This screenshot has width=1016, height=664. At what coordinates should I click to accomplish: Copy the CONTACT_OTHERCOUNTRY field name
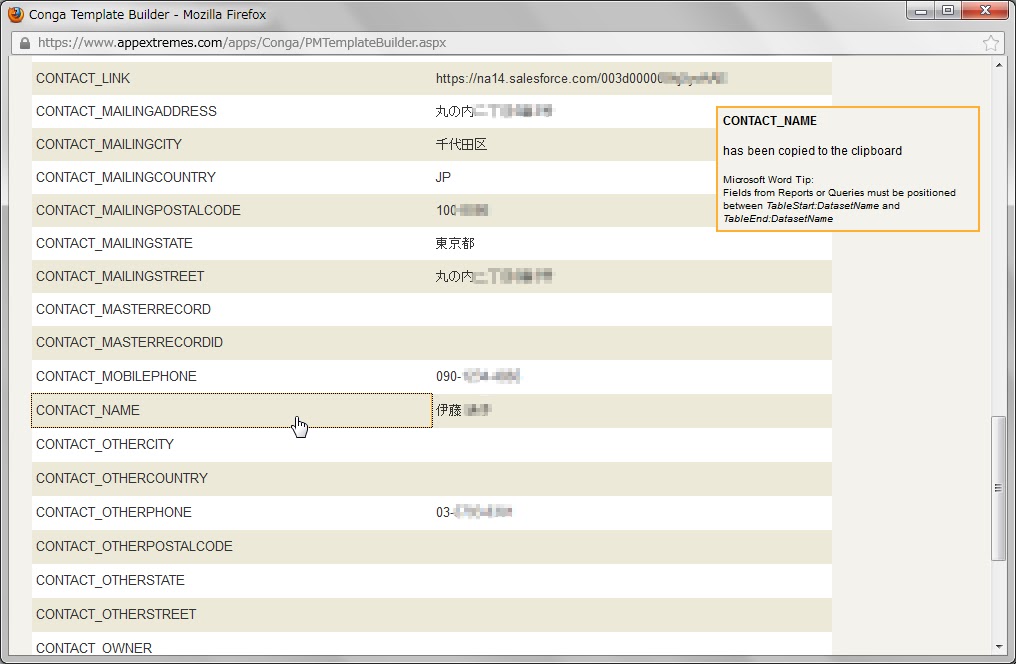(x=122, y=479)
